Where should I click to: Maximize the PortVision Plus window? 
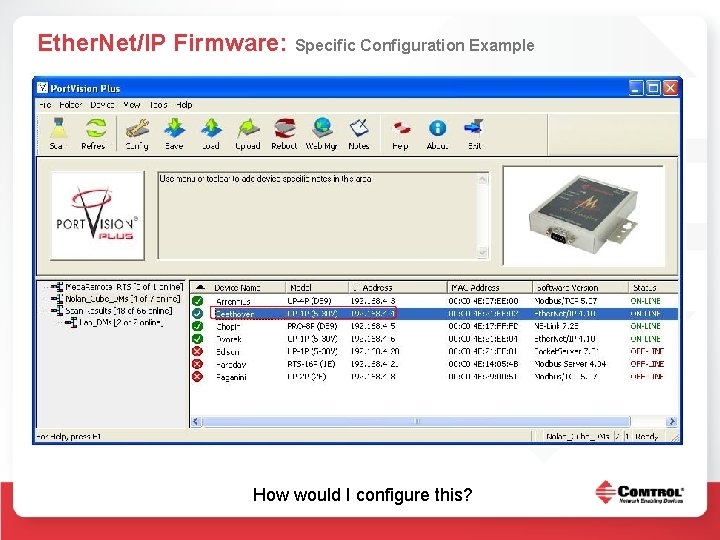tap(652, 88)
